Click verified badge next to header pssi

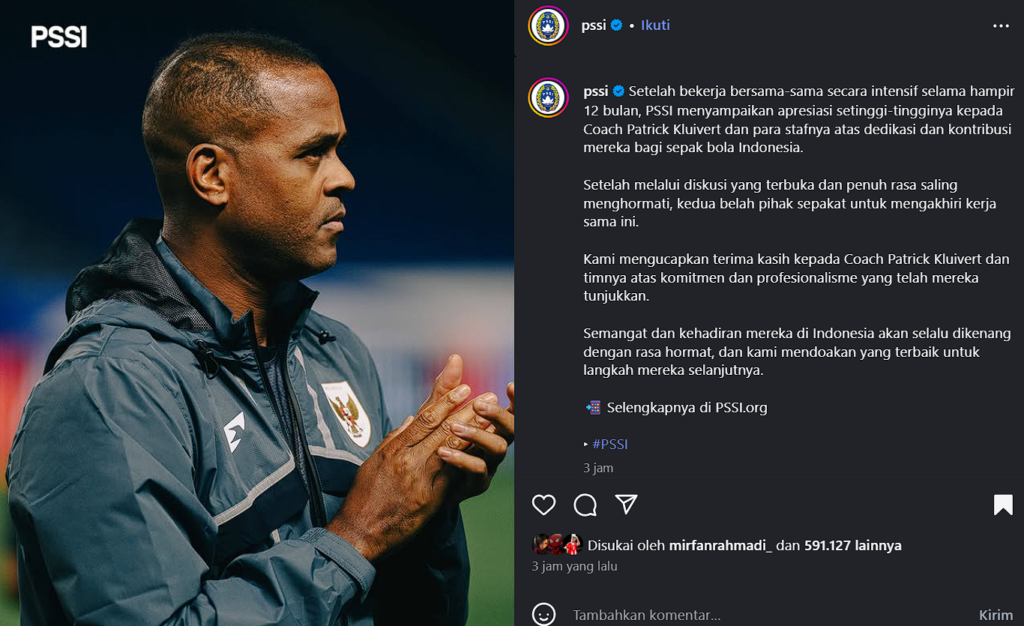pyautogui.click(x=616, y=25)
